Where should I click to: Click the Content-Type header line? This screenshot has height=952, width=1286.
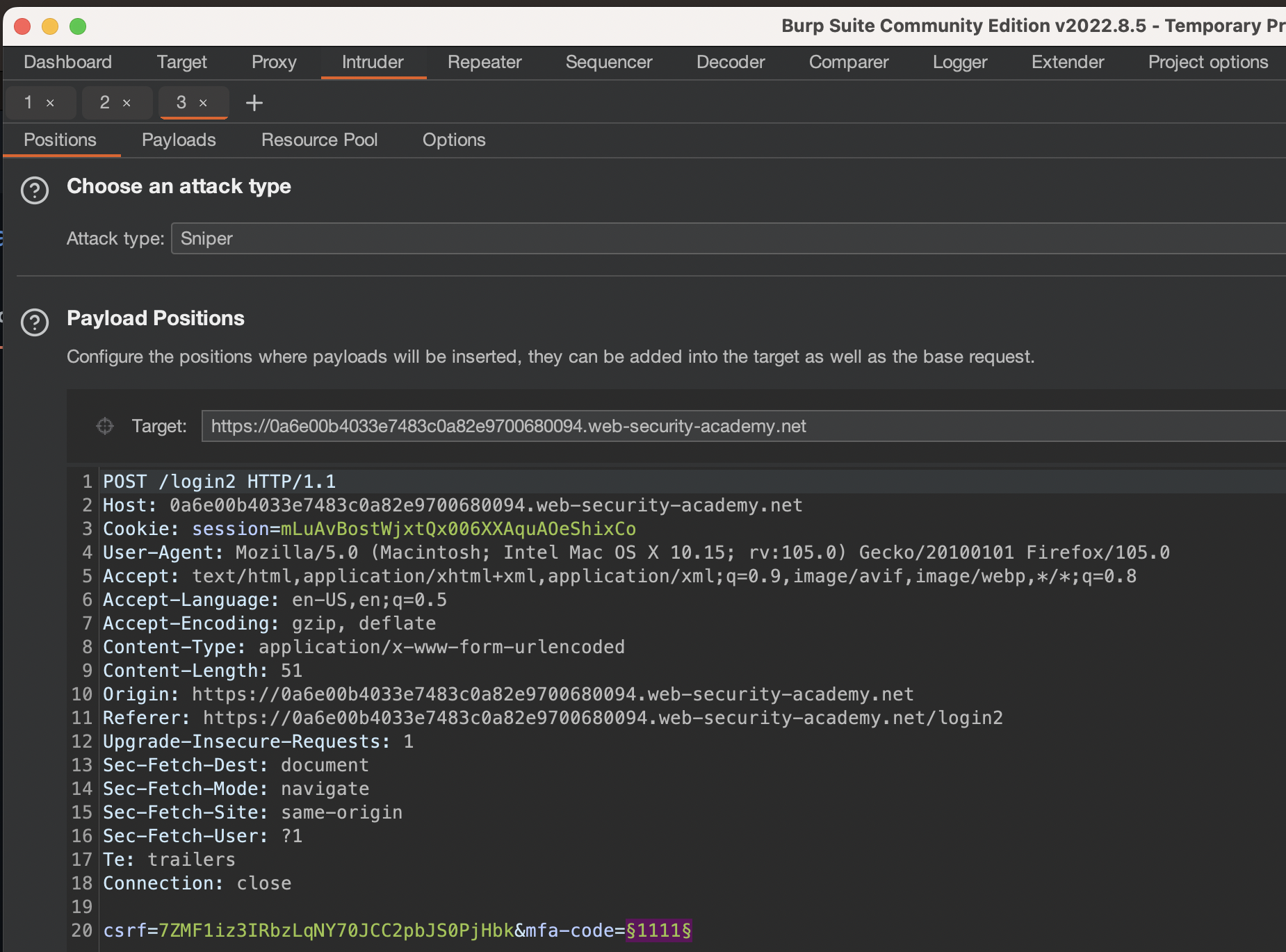pos(364,647)
